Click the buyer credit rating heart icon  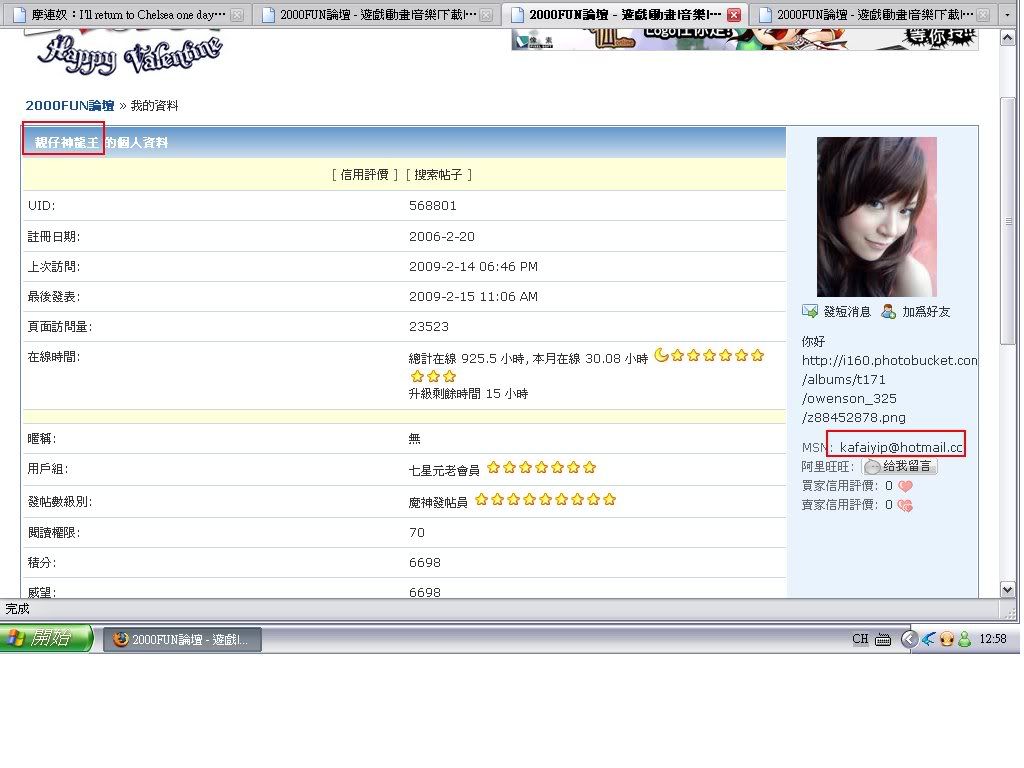click(x=905, y=486)
